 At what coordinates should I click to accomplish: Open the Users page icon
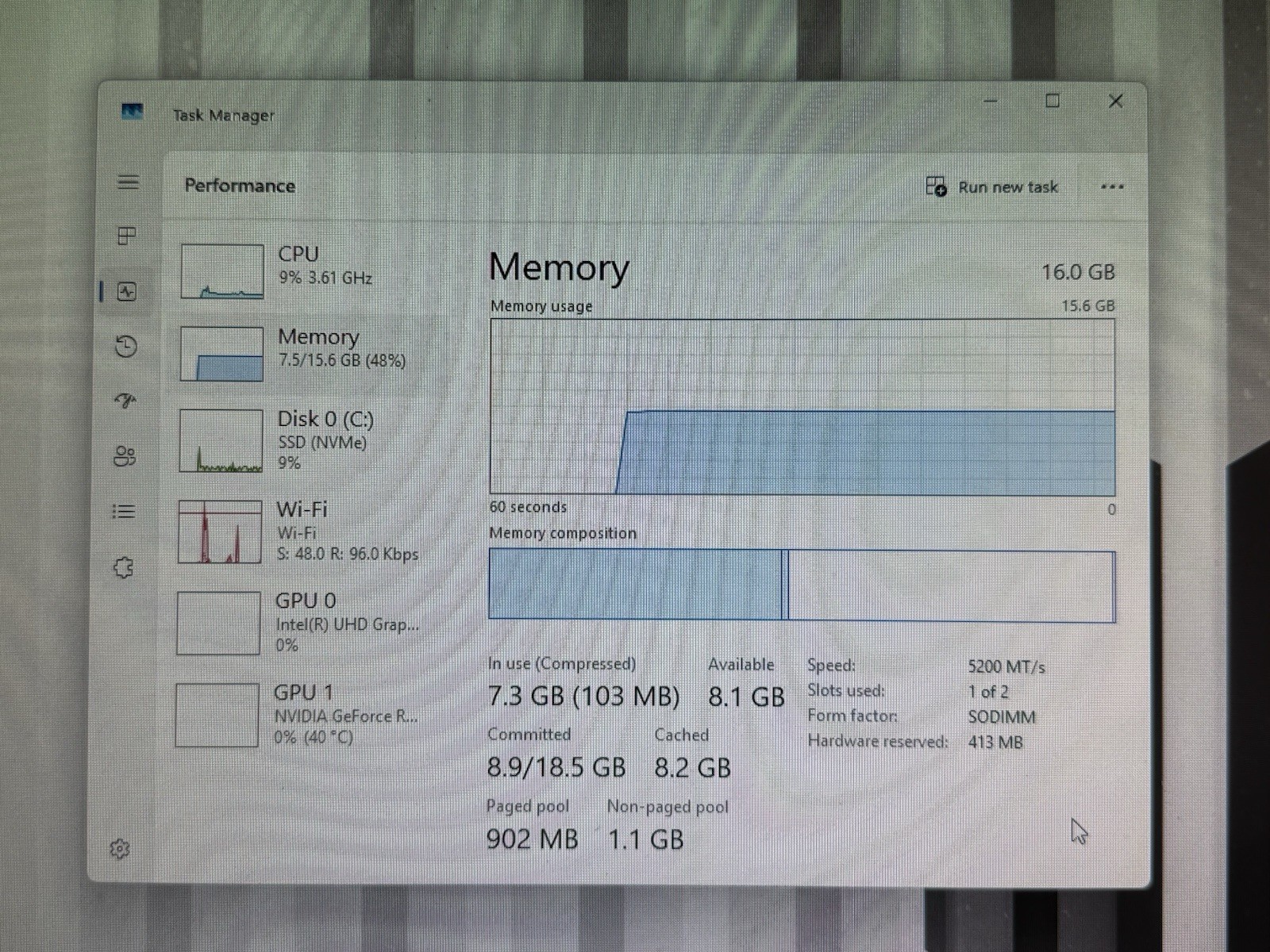pyautogui.click(x=125, y=456)
